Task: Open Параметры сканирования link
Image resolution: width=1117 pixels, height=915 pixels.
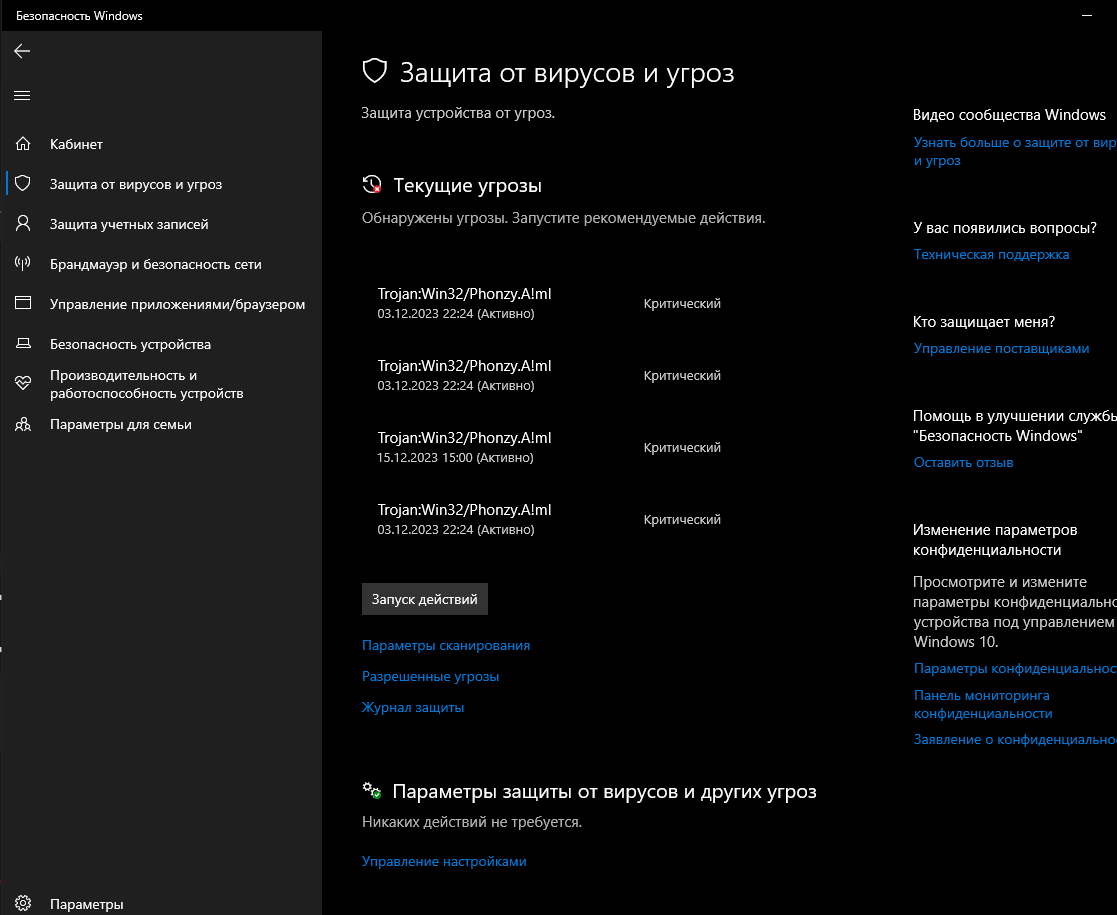Action: (x=446, y=645)
